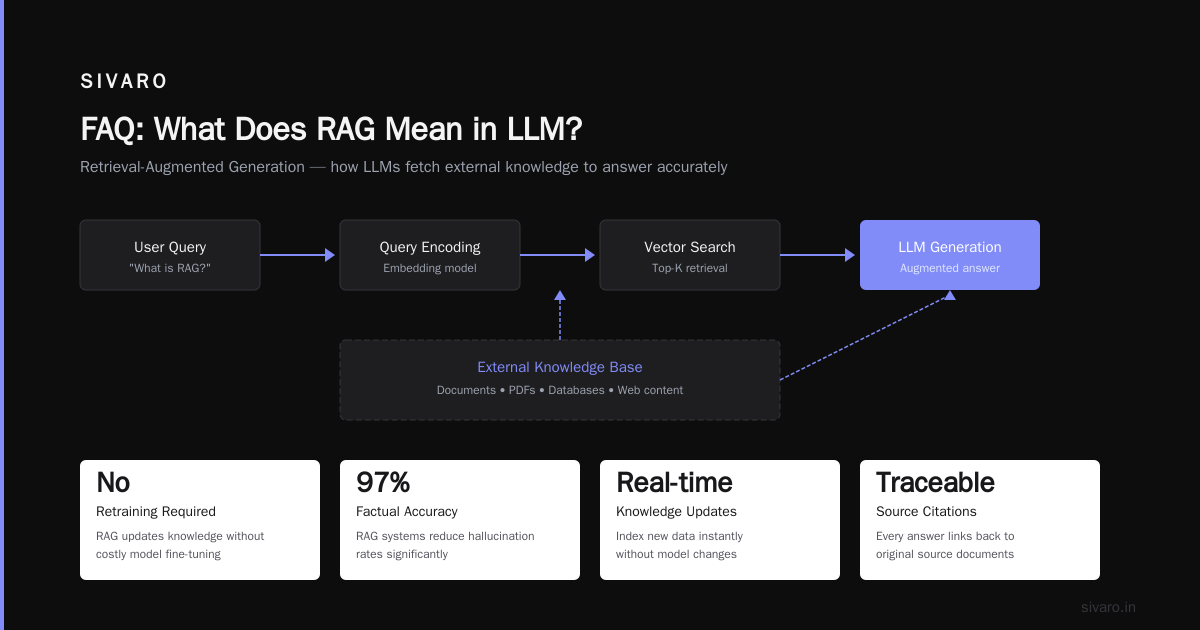Click the arrow pointing into LLM Generation
Viewport: 1200px width, 630px height.
(818, 255)
